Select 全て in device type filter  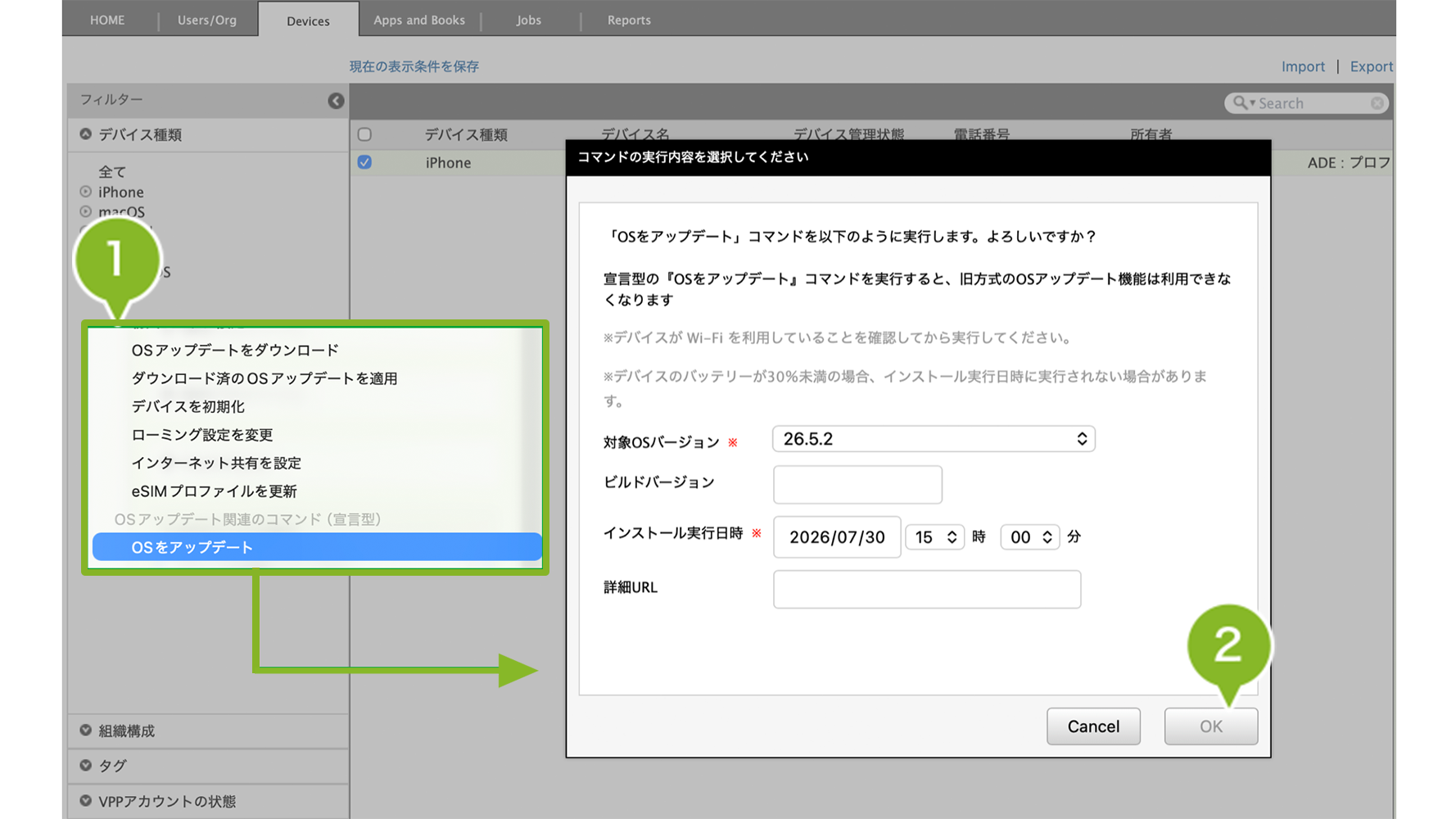click(112, 172)
